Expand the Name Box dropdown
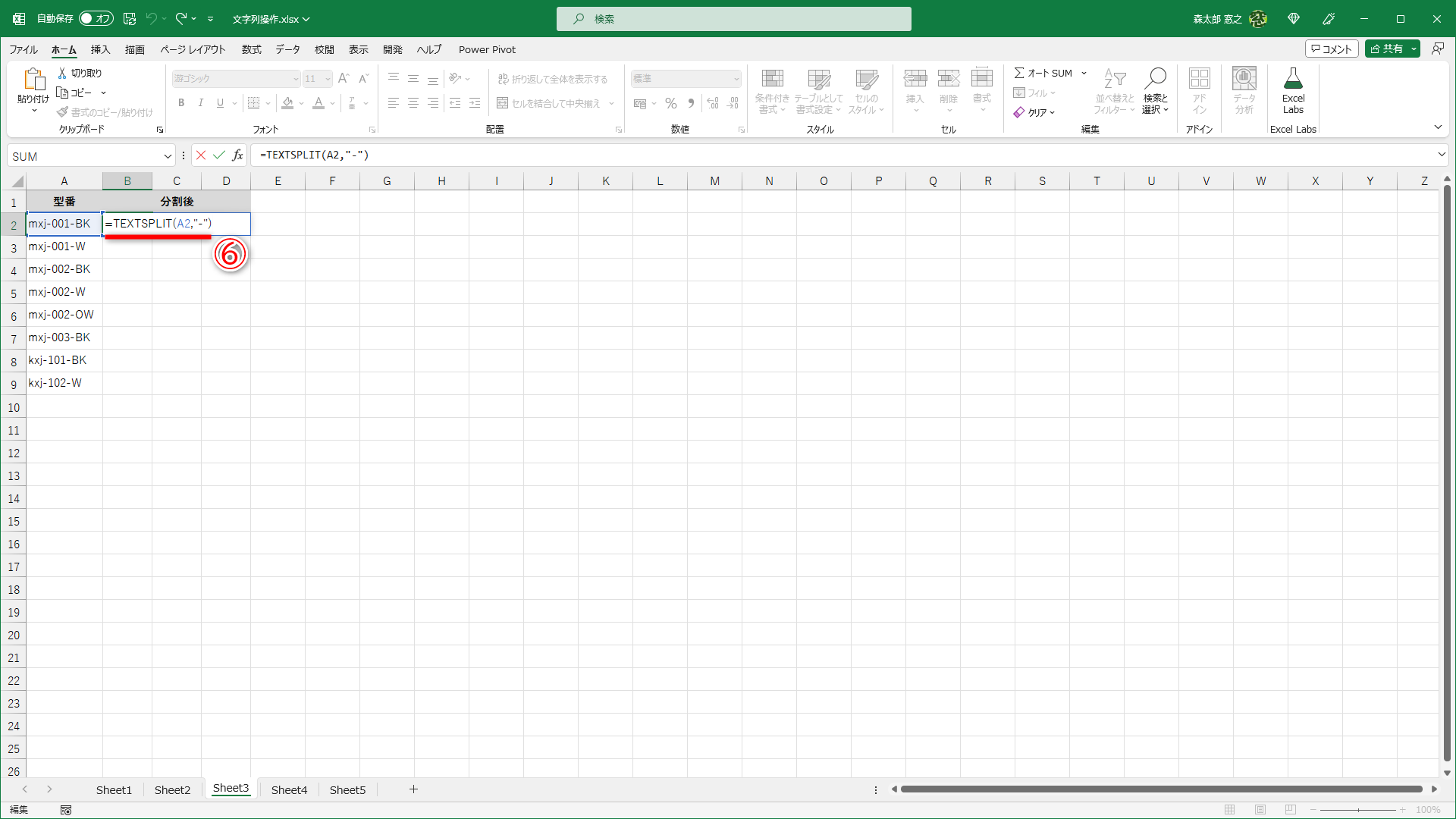This screenshot has height=819, width=1456. coord(168,155)
